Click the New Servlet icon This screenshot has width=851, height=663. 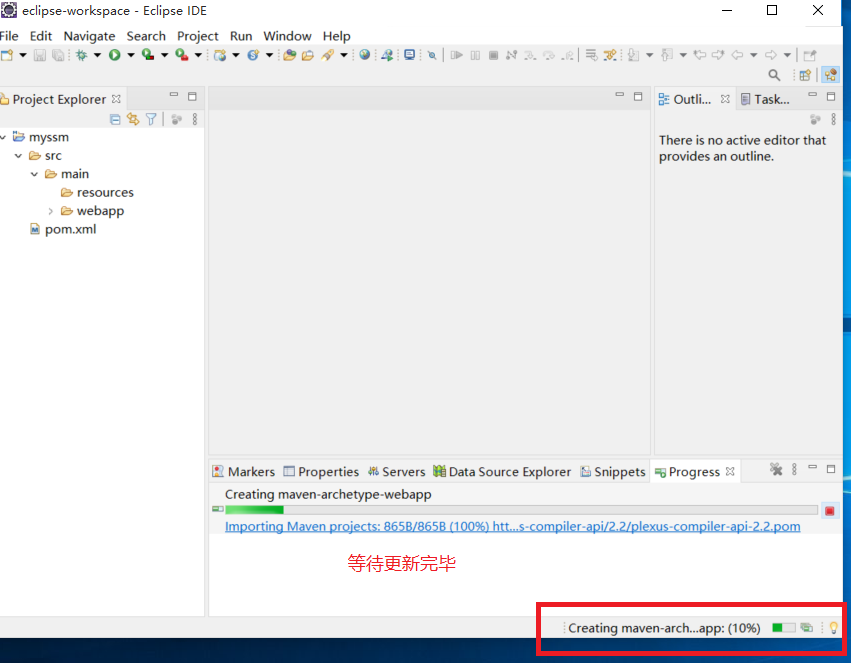click(x=253, y=55)
